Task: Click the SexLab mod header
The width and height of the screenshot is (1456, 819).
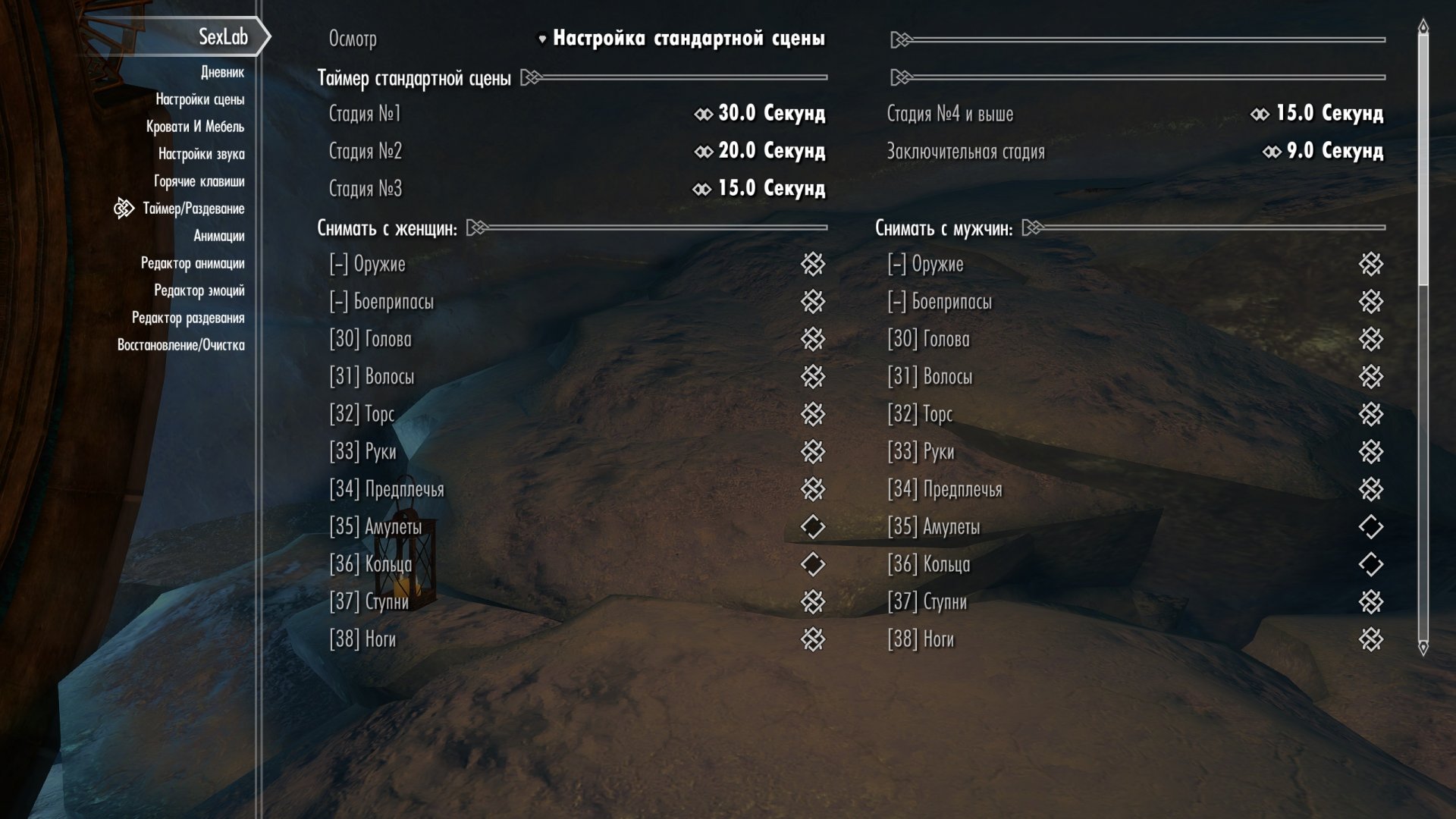Action: point(223,36)
